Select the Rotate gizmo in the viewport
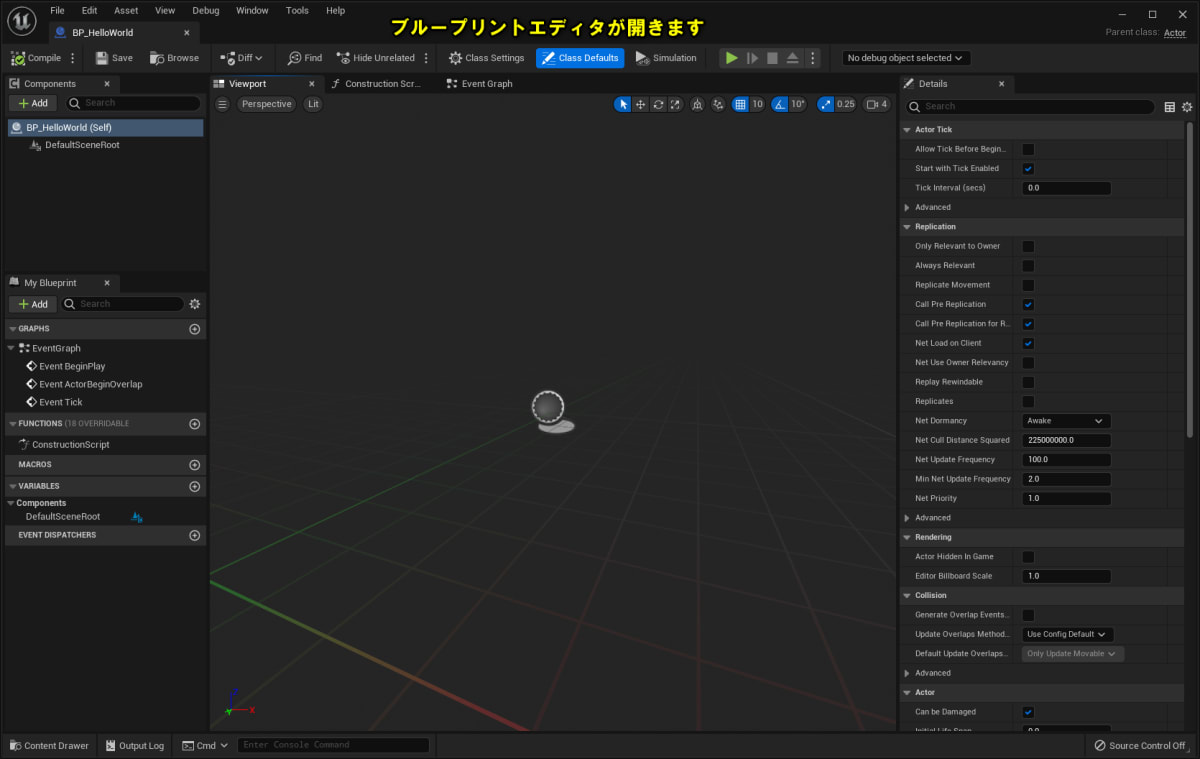This screenshot has height=759, width=1200. coord(657,104)
